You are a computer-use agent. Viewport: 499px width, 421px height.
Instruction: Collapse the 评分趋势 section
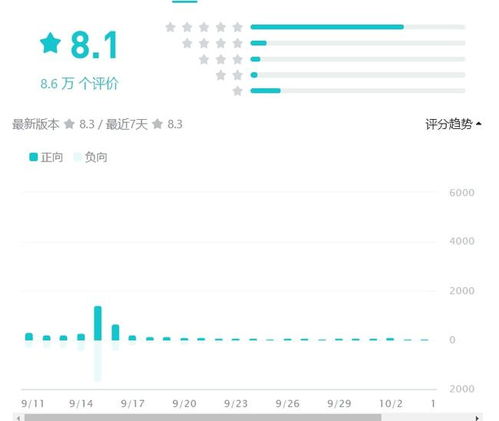coord(454,124)
